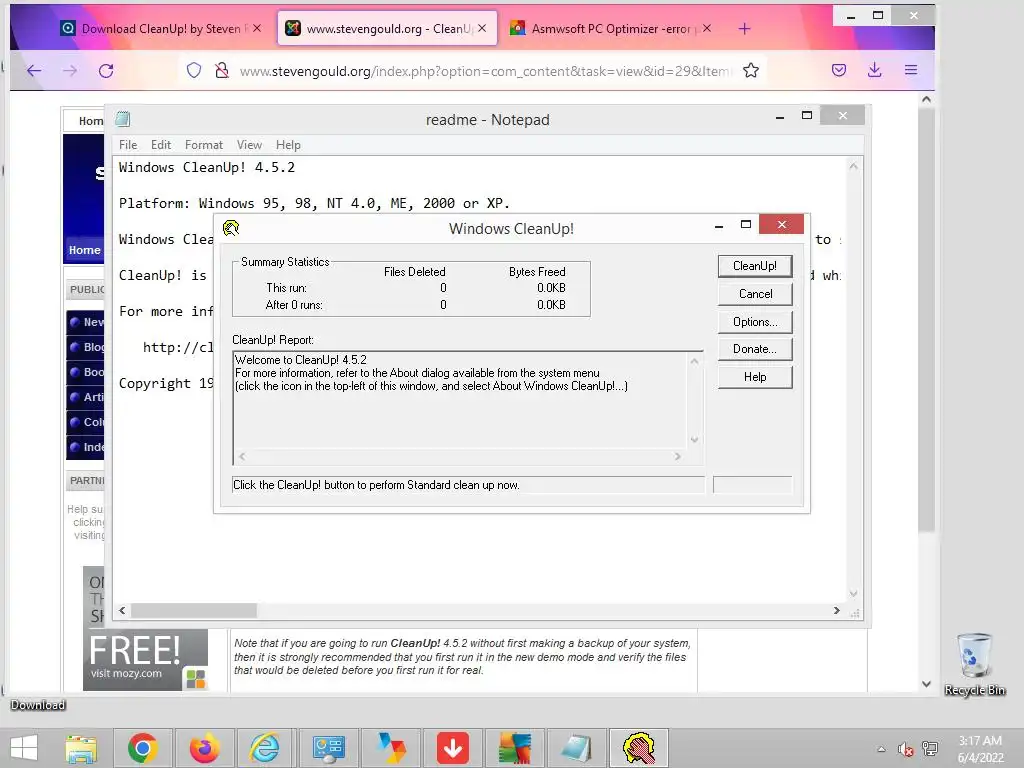Click the CleanUp! button to start cleaning
Viewport: 1024px width, 768px height.
(x=755, y=266)
